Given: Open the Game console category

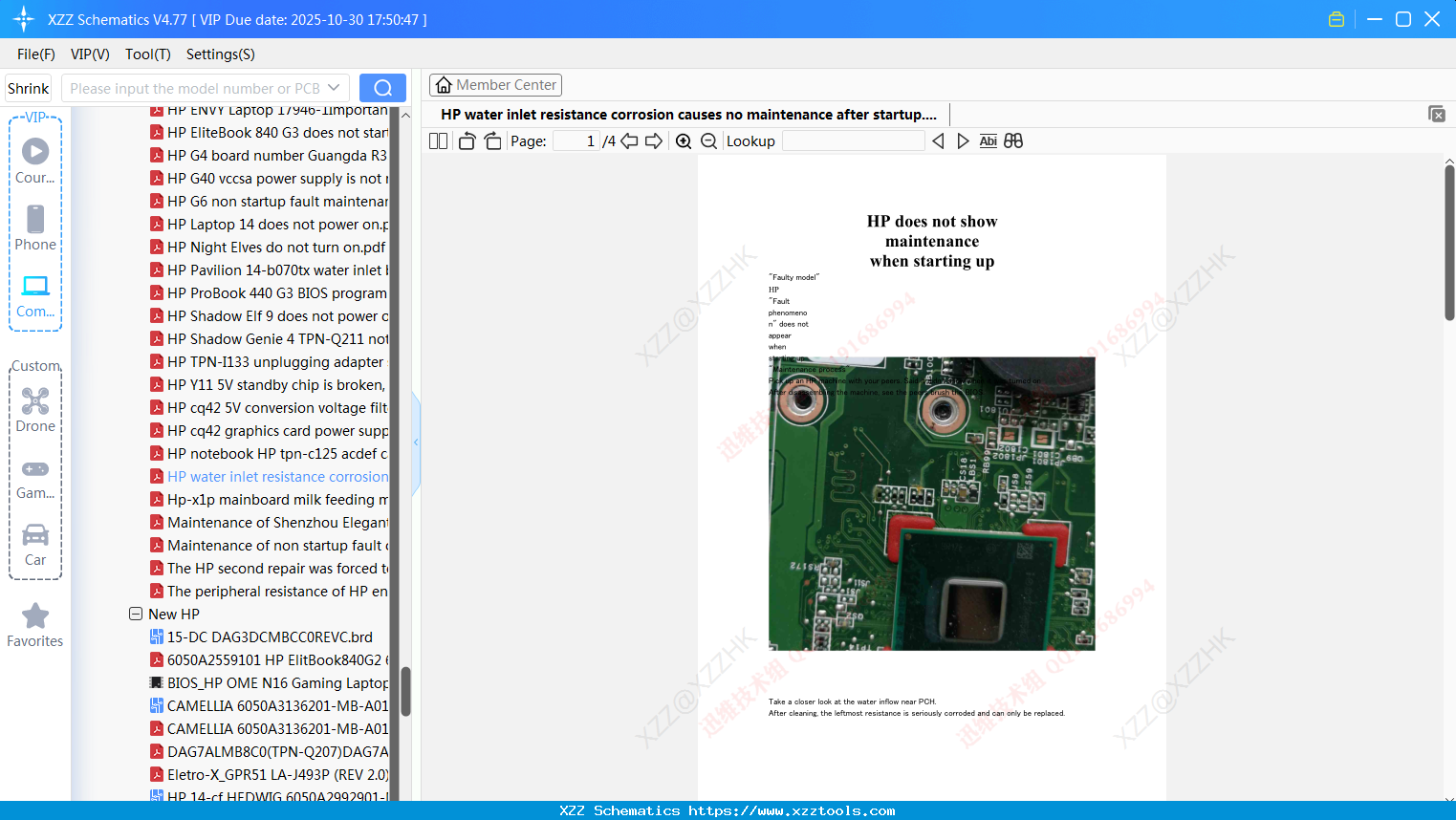Looking at the screenshot, I should [x=35, y=479].
